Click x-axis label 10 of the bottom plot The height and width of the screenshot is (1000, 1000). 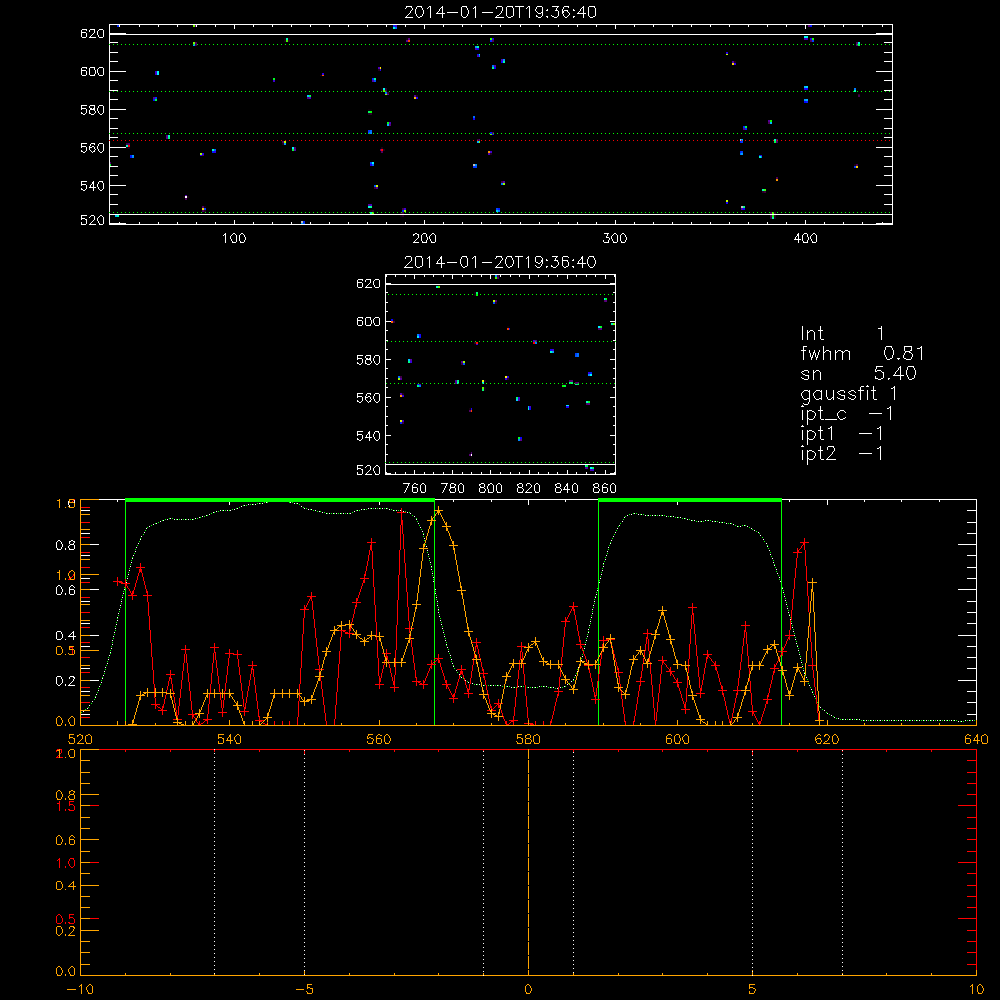point(976,989)
